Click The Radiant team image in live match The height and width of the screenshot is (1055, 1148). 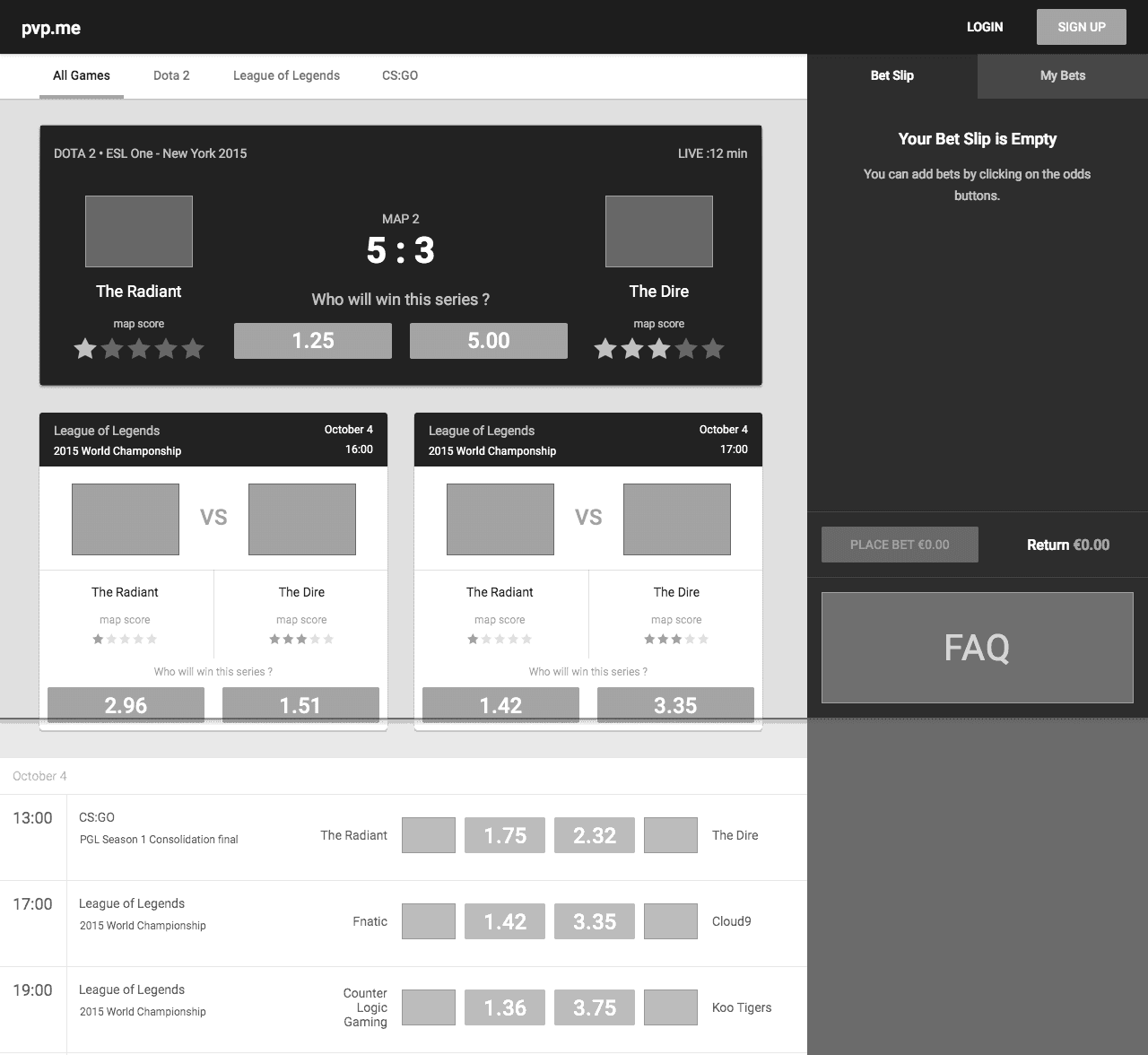[x=139, y=231]
